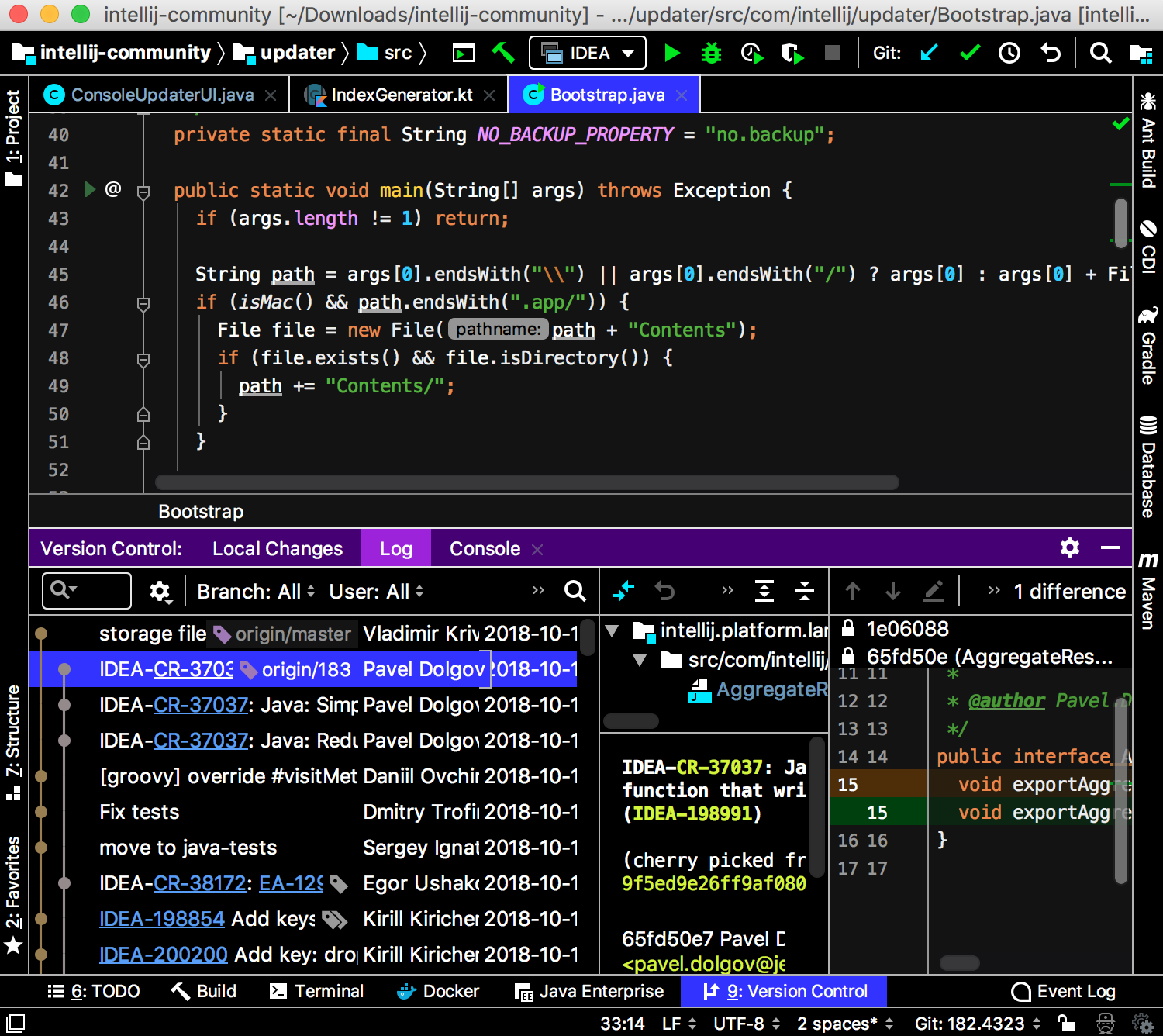Collapse the intellij.platform.lang tree node
The height and width of the screenshot is (1036, 1163).
click(612, 631)
